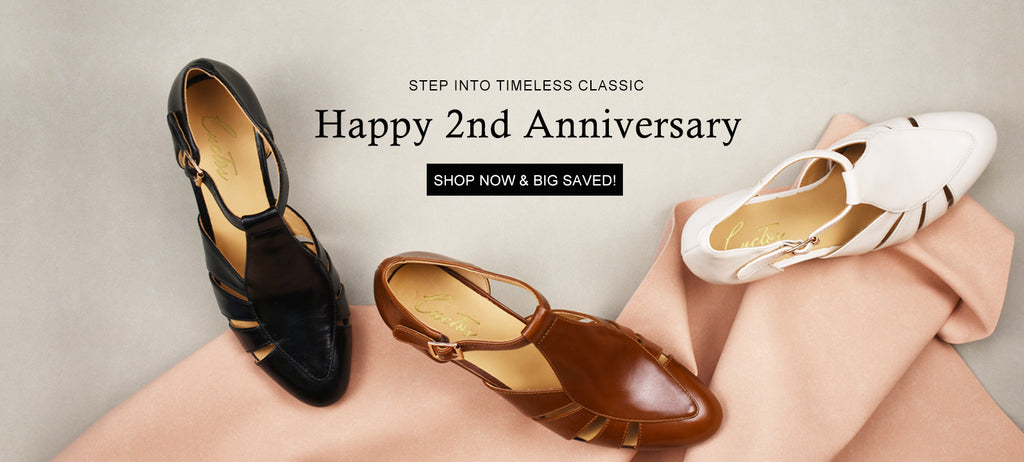Open the black T-strap shoe product
Screen dimensions: 1024x462
260,232
